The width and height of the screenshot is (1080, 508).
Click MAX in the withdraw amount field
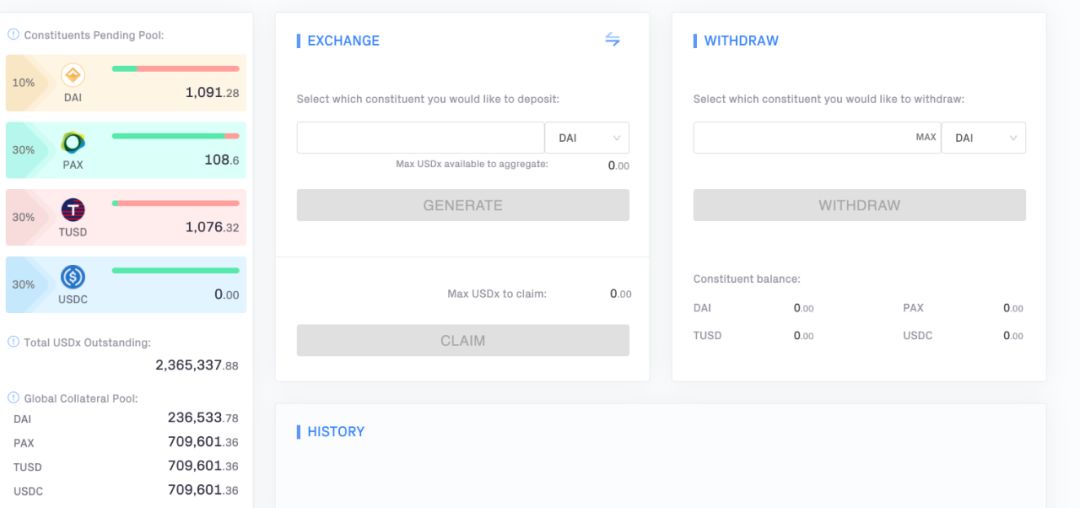(926, 138)
